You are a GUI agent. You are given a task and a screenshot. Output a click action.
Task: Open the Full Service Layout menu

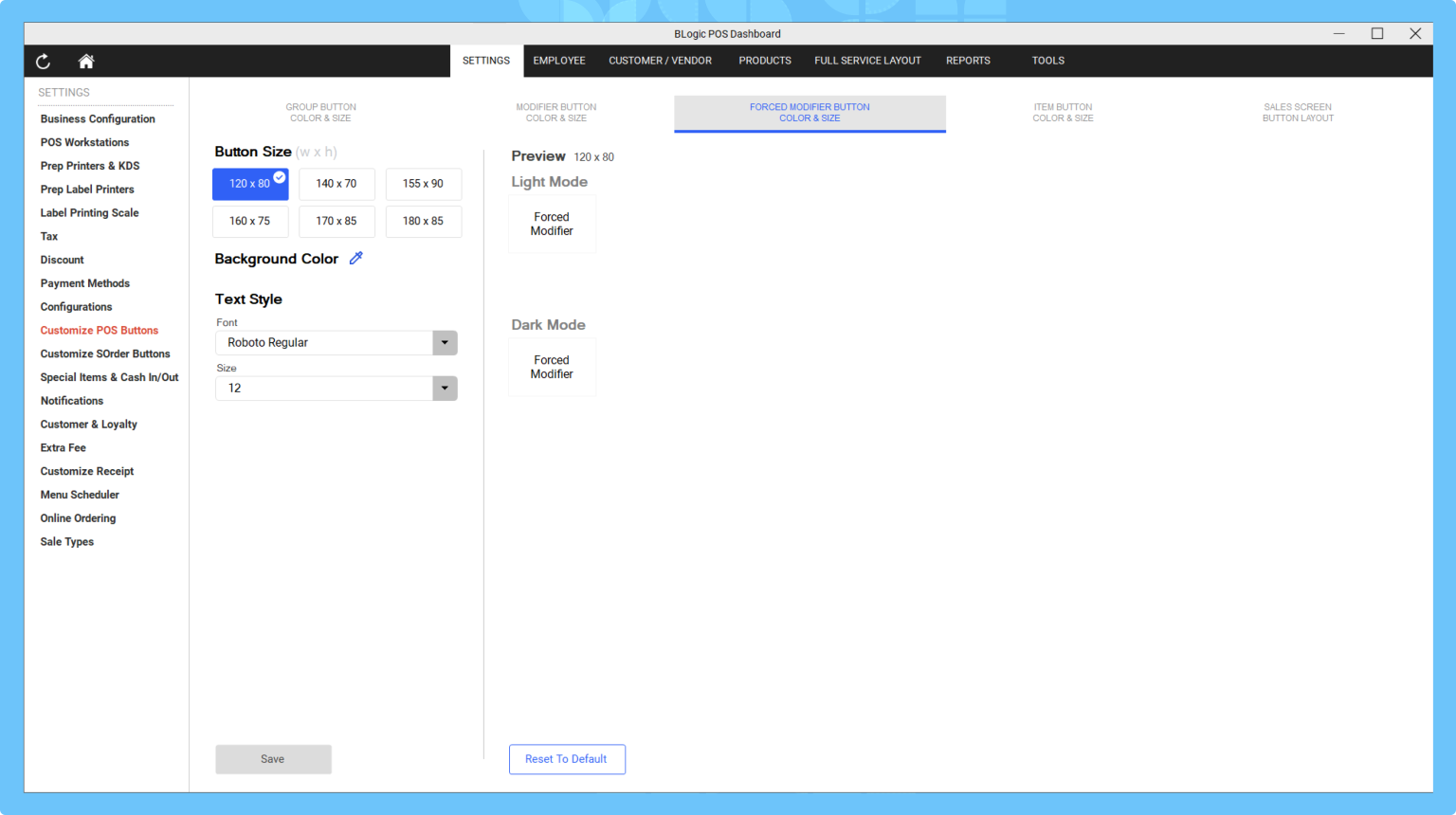point(867,61)
